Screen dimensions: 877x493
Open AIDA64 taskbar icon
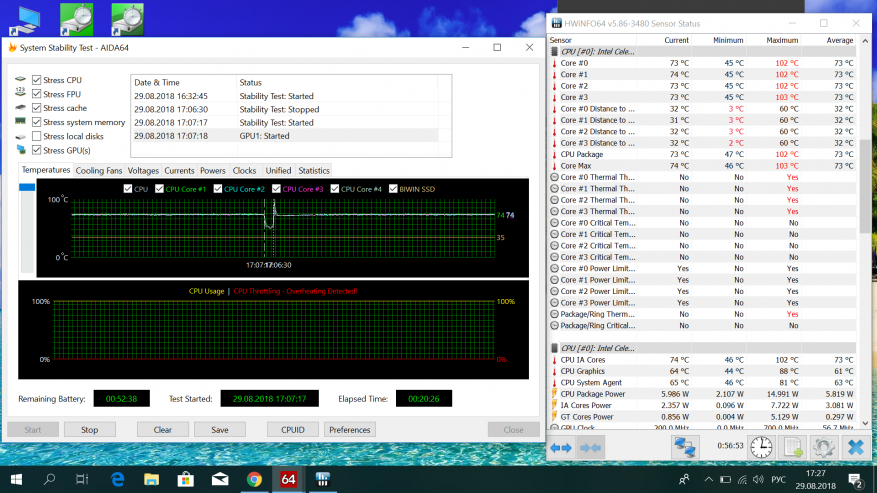(288, 480)
